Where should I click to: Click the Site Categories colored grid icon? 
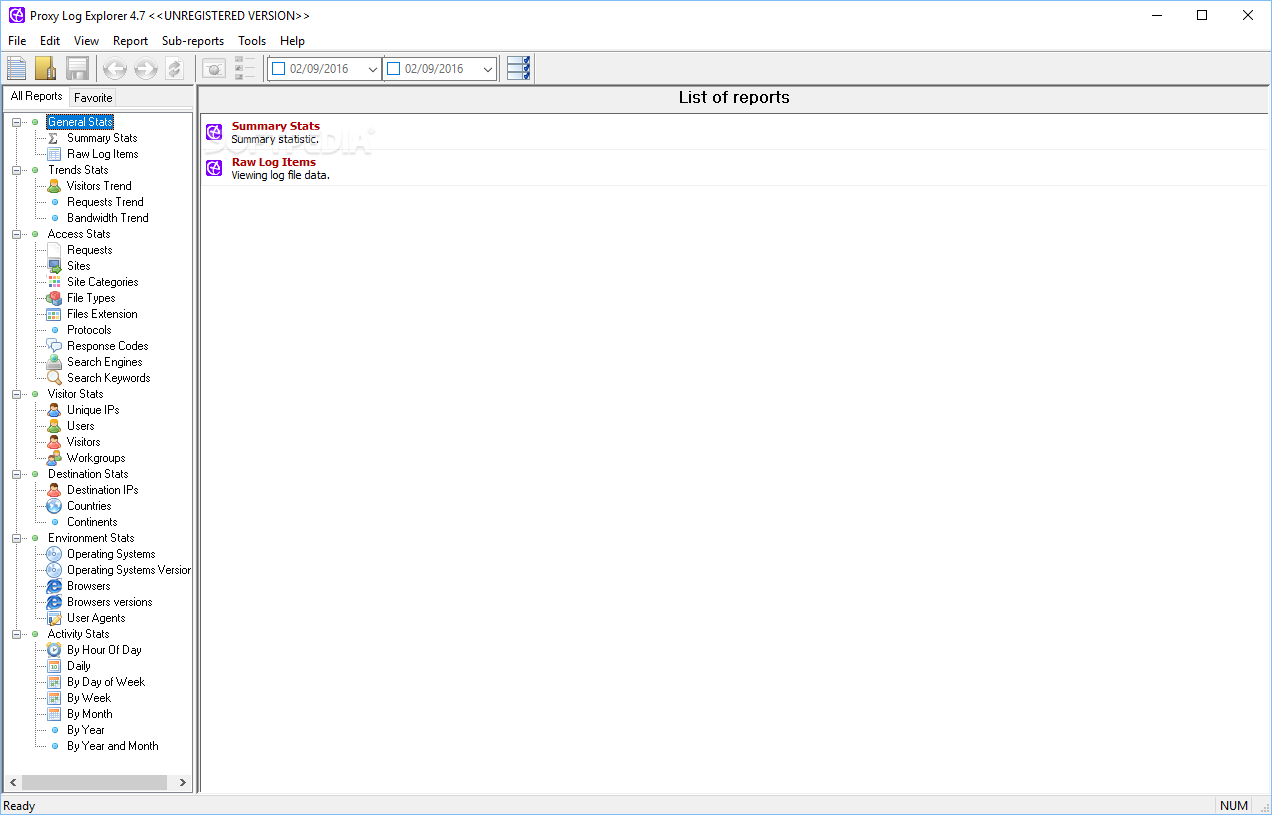coord(54,282)
